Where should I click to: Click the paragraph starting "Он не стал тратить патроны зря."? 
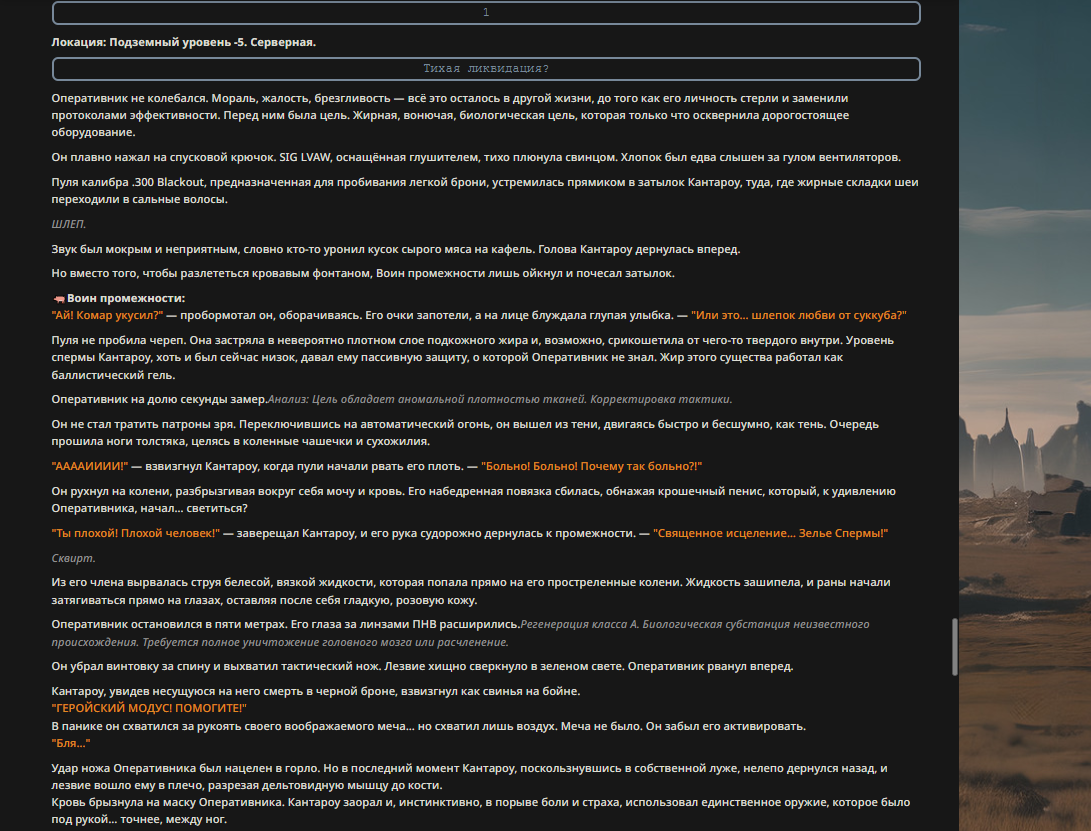tap(465, 433)
